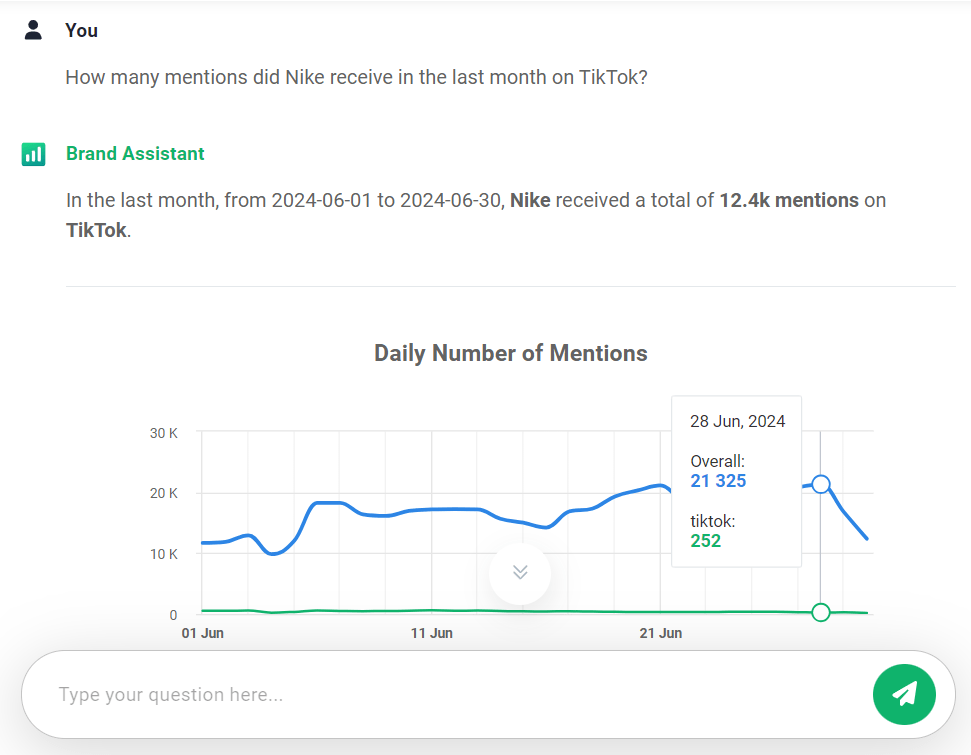Click the '28 Jun, 2024' tooltip date
The width and height of the screenshot is (971, 755).
(738, 421)
